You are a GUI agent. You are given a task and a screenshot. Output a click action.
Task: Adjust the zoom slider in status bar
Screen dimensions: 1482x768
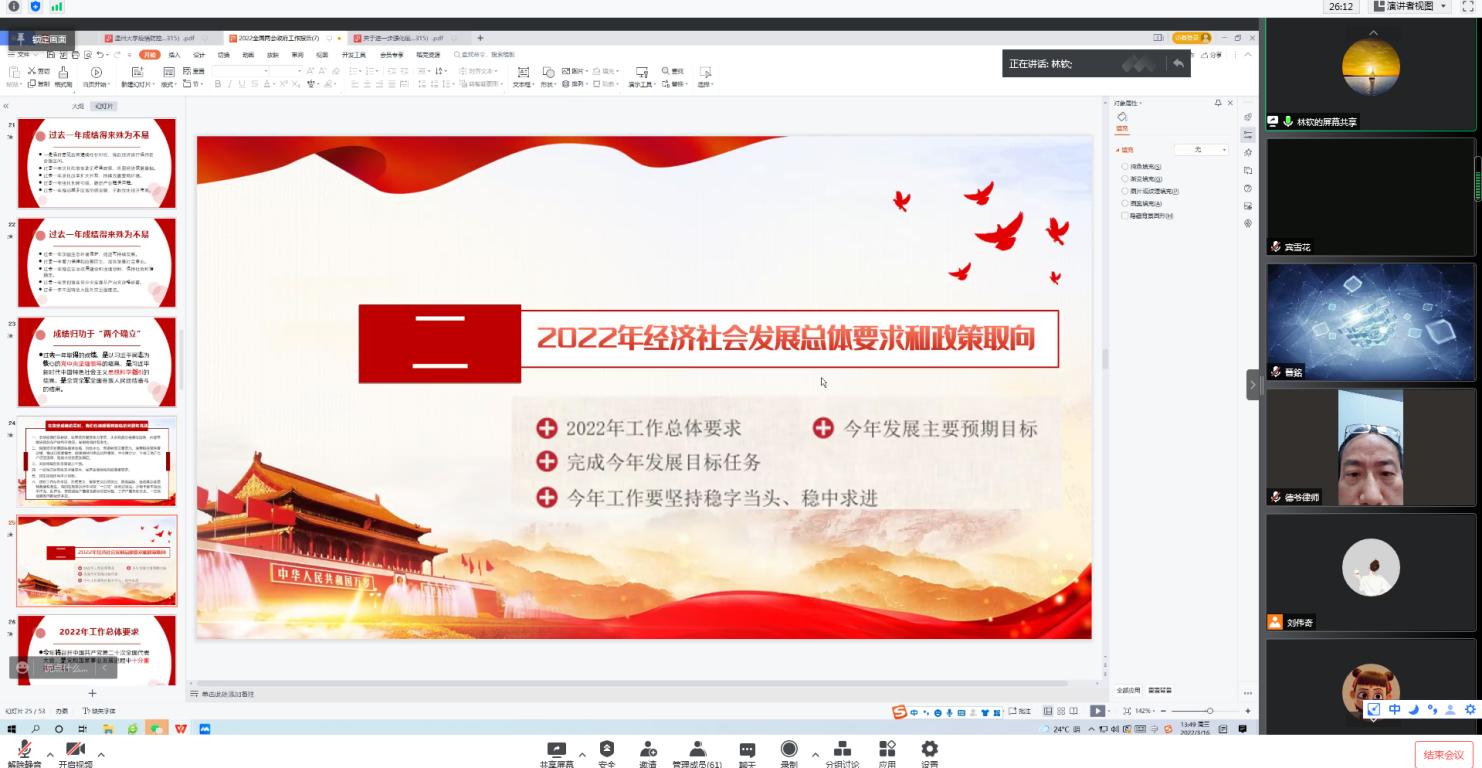pos(1209,711)
